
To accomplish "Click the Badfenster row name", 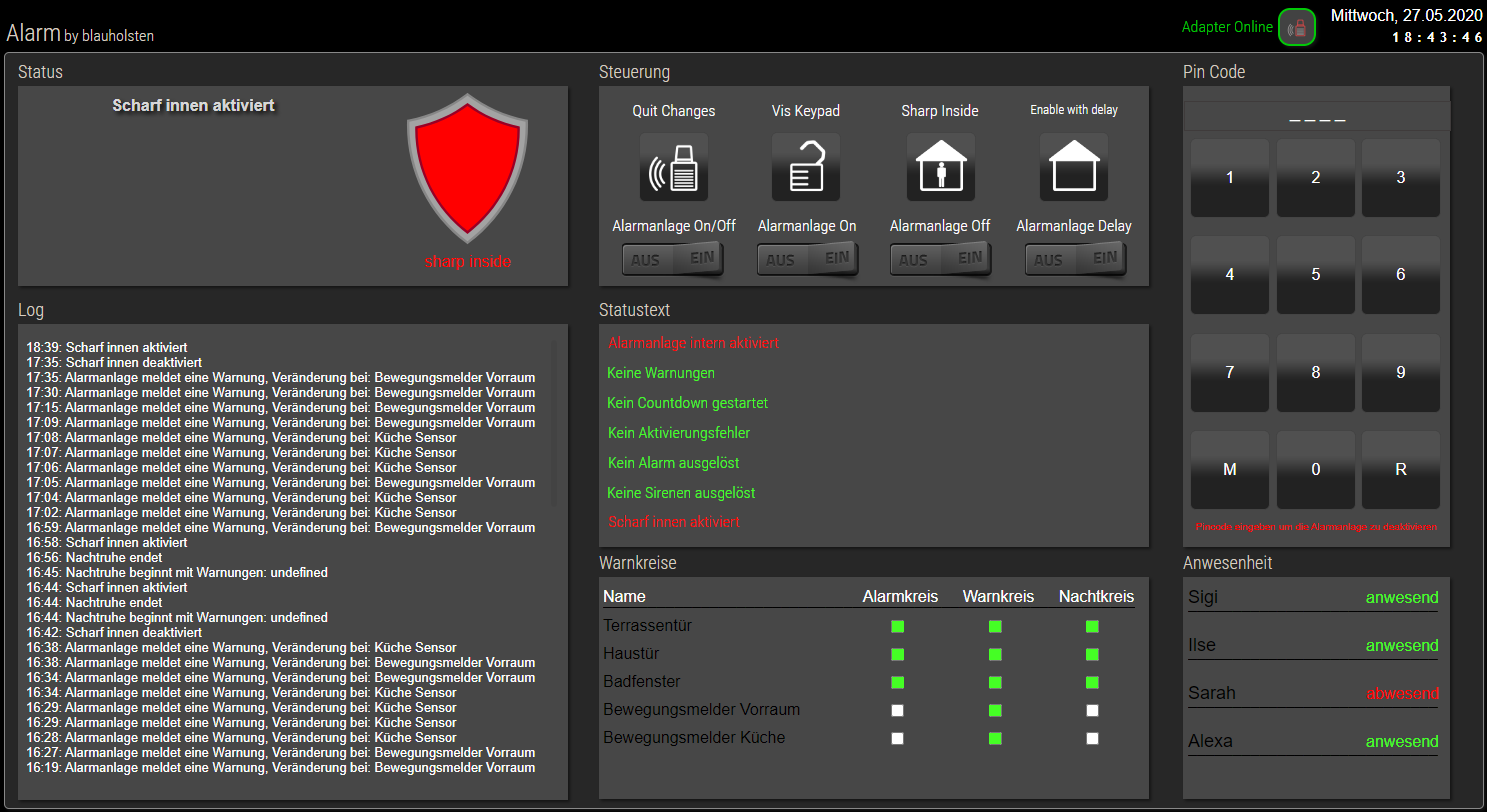I will pos(642,682).
